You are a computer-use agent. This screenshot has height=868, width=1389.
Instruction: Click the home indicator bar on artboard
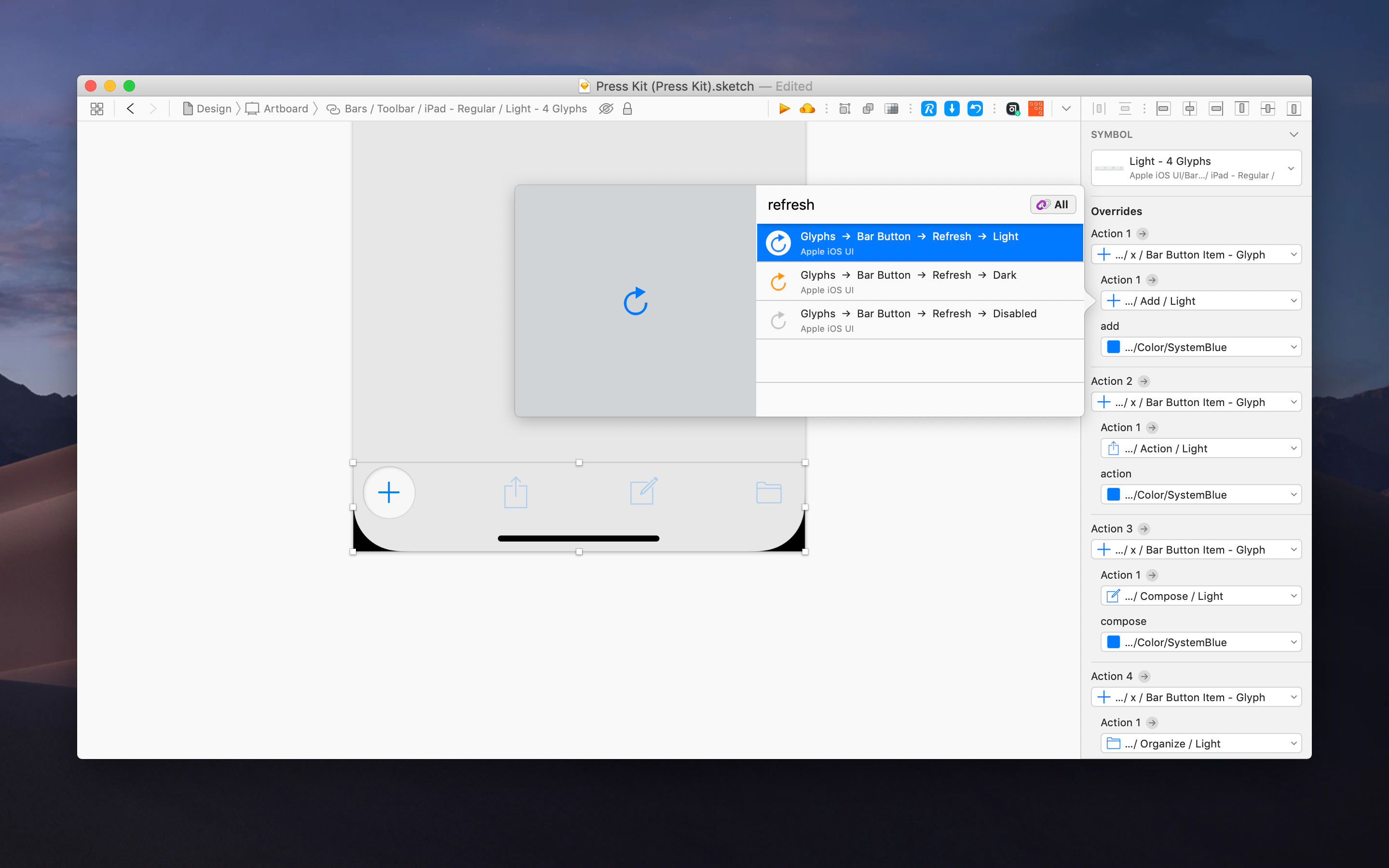[579, 539]
